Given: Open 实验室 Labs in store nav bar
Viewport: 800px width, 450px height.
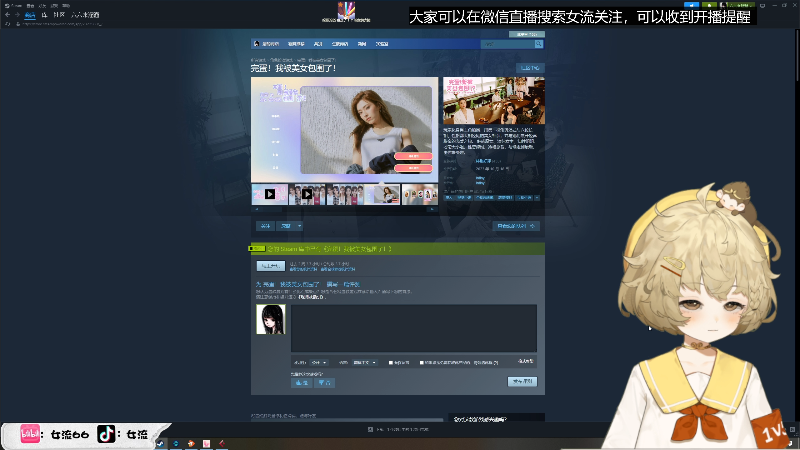Looking at the screenshot, I should pos(382,44).
